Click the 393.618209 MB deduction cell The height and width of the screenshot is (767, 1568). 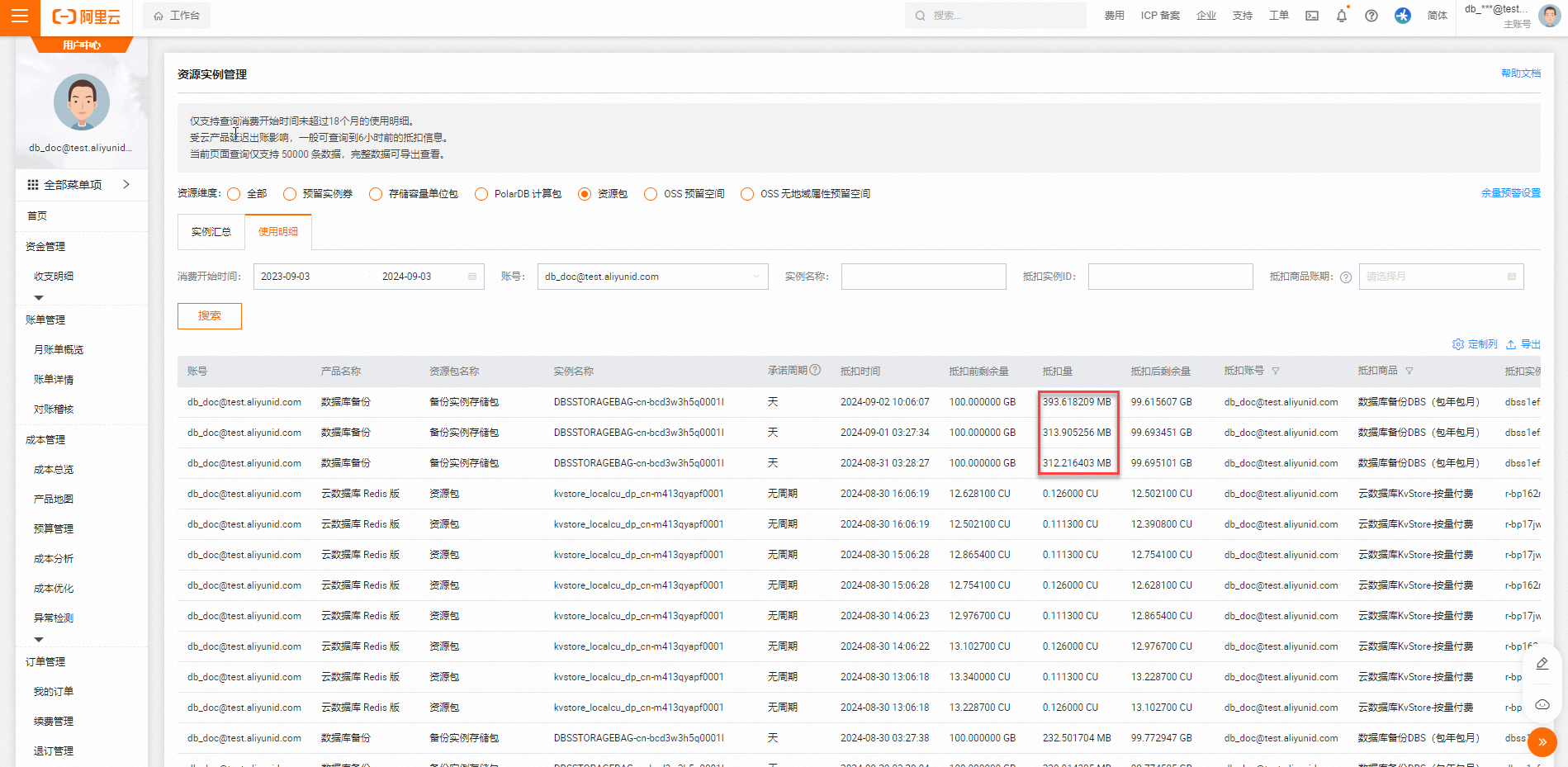[x=1077, y=402]
